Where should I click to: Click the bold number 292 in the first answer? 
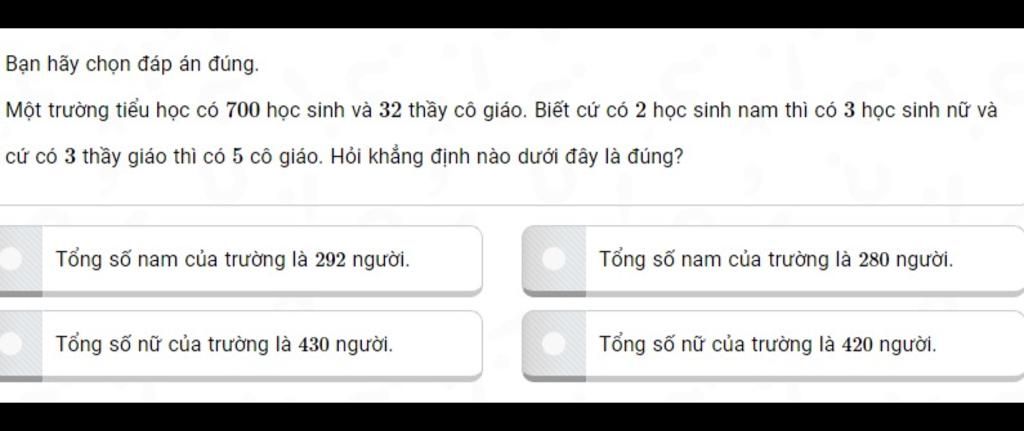(331, 260)
